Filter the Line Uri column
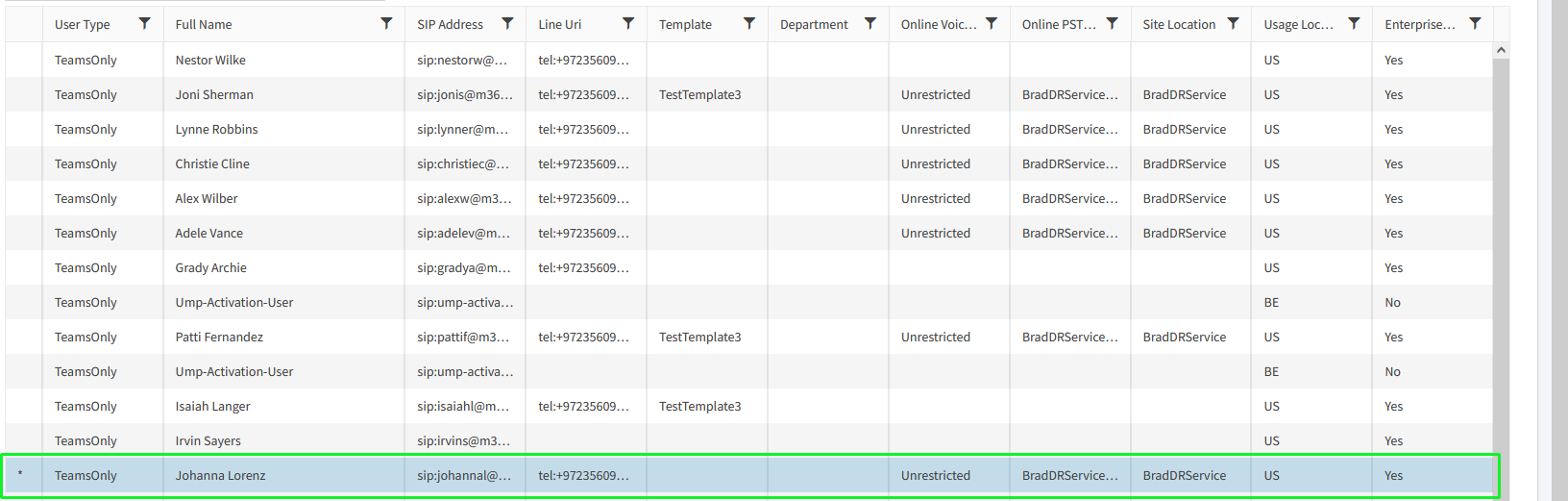 [x=628, y=24]
